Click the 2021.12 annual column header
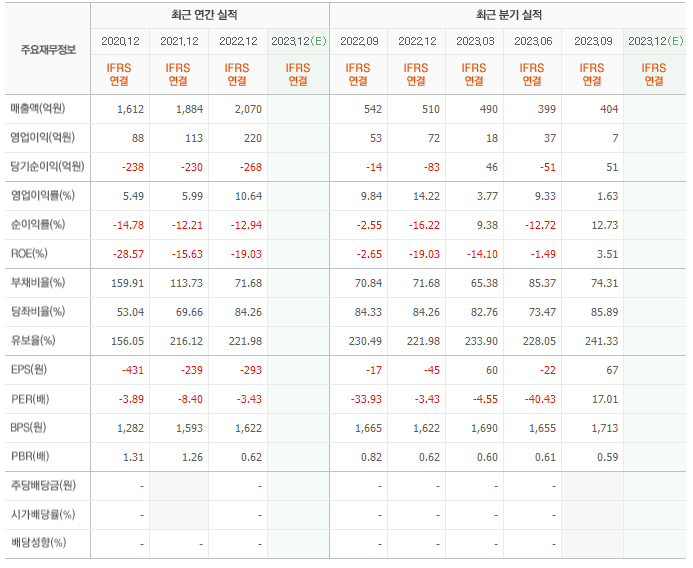 pos(179,42)
